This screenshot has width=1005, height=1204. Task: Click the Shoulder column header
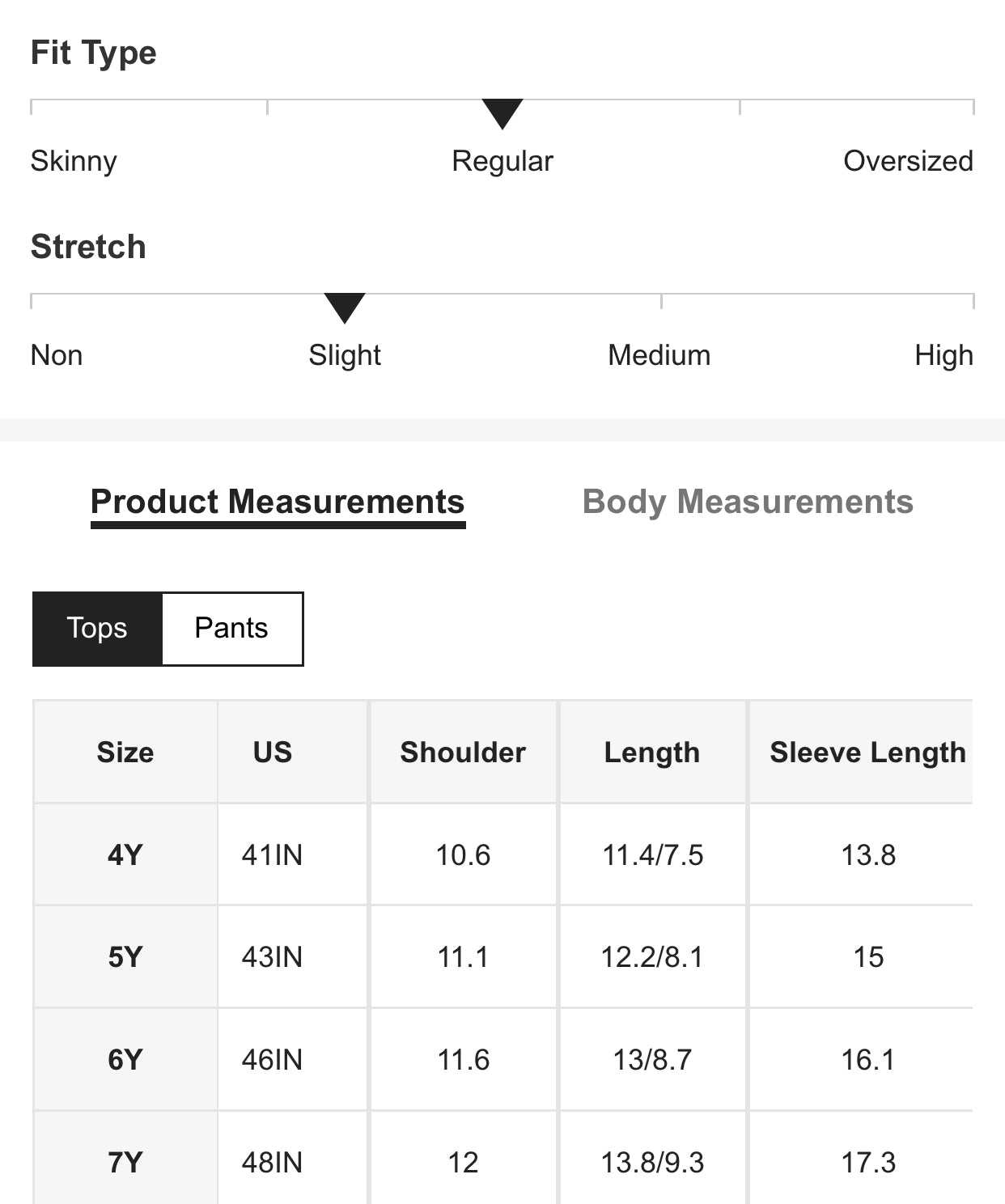pos(463,752)
